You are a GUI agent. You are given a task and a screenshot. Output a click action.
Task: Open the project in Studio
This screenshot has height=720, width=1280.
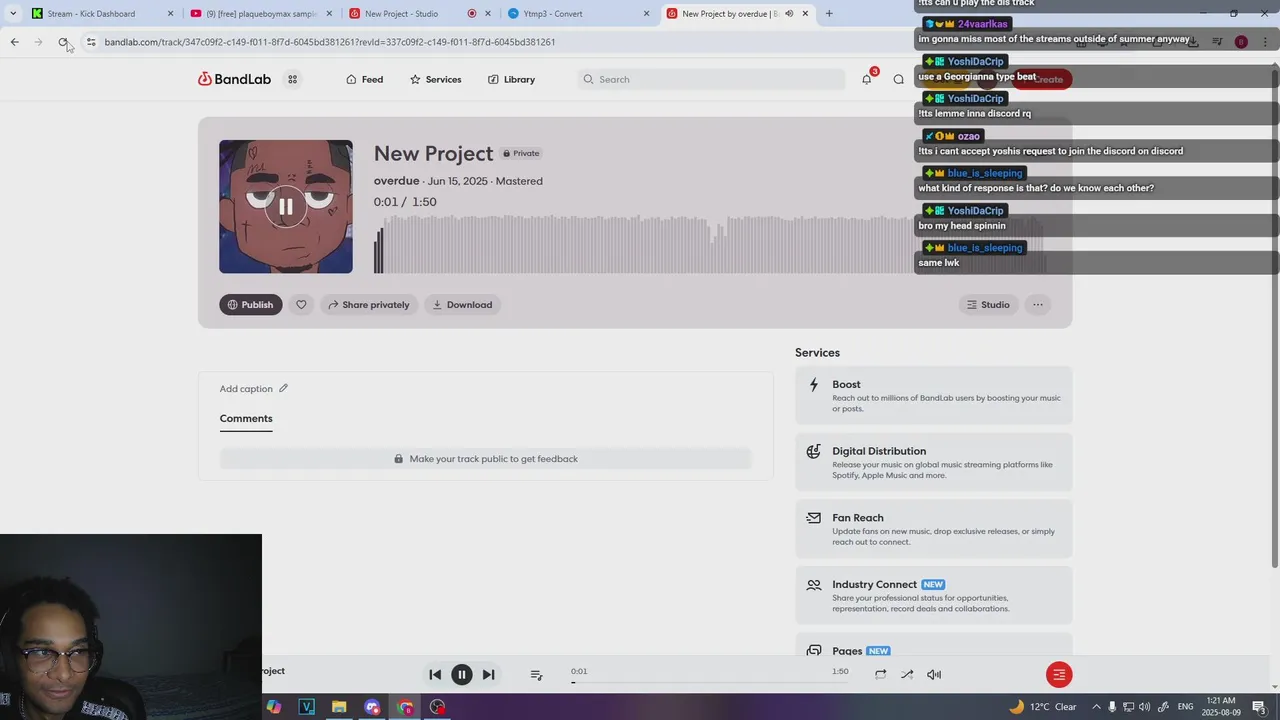[987, 305]
